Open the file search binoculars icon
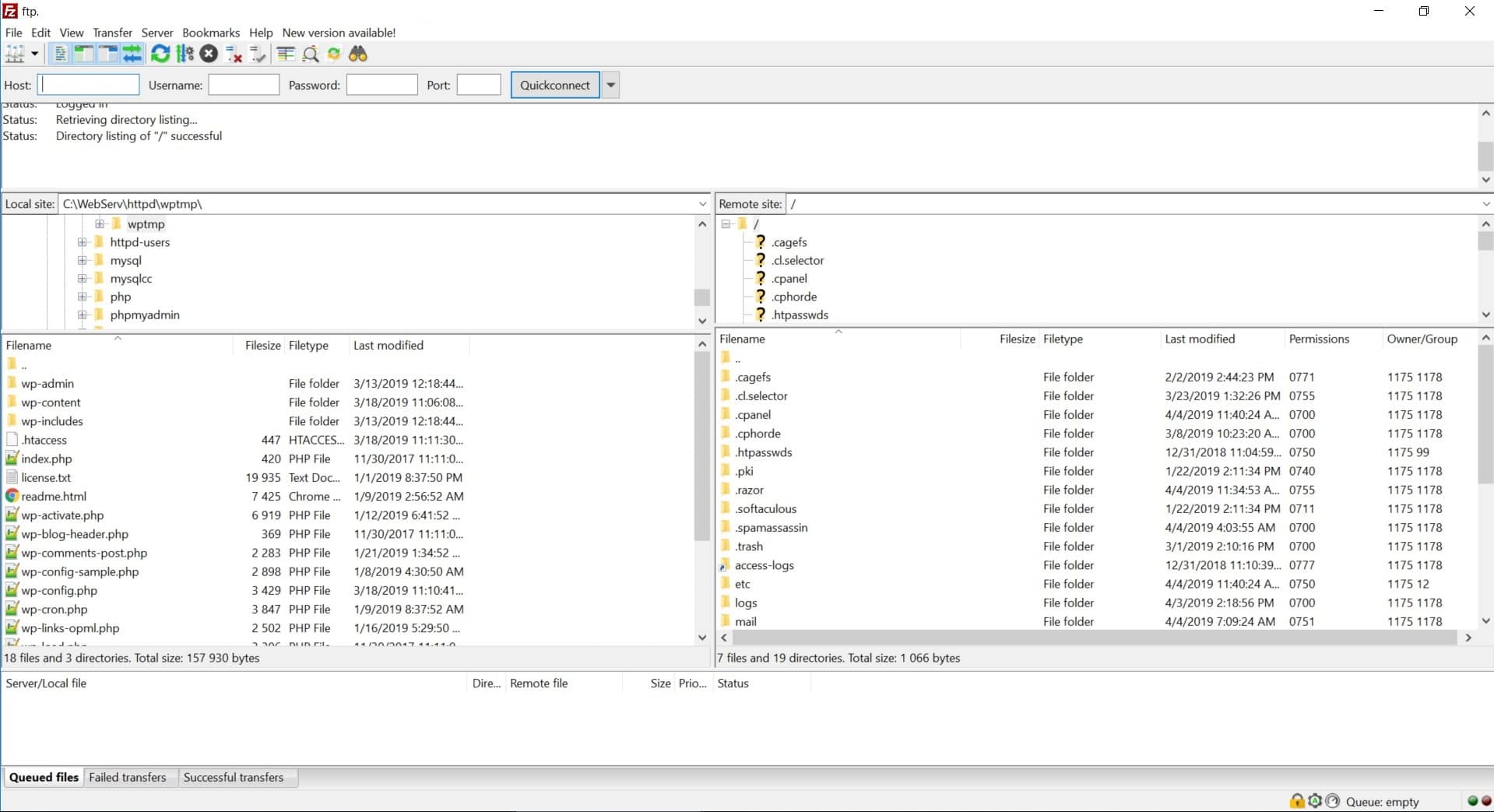 pyautogui.click(x=357, y=53)
